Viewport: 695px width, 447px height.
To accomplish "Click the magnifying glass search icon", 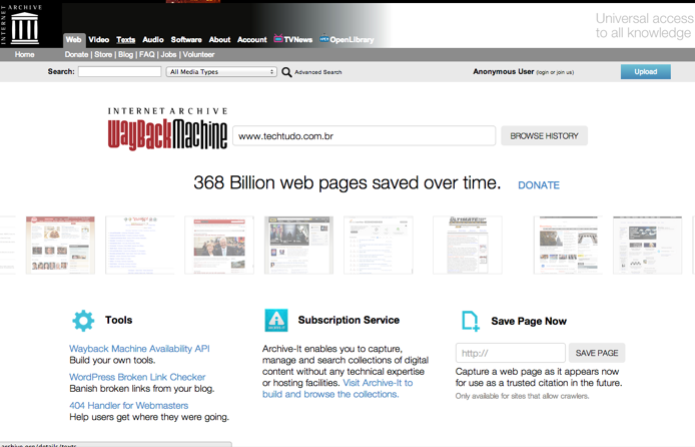I will [287, 72].
